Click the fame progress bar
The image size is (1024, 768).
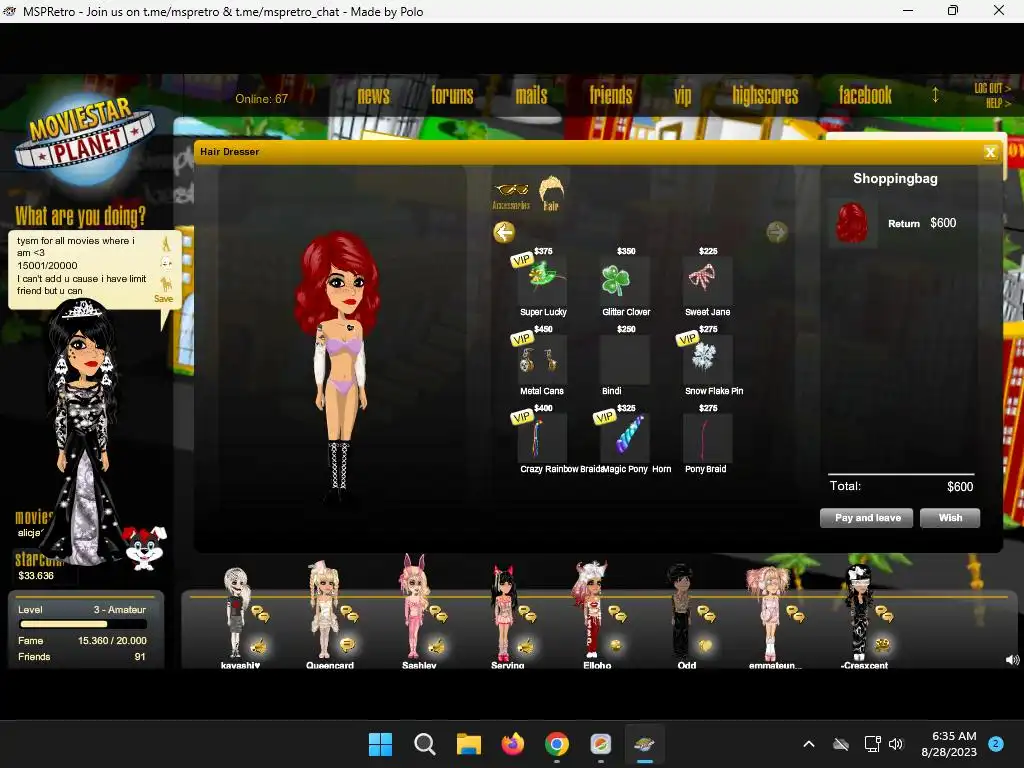[x=82, y=624]
